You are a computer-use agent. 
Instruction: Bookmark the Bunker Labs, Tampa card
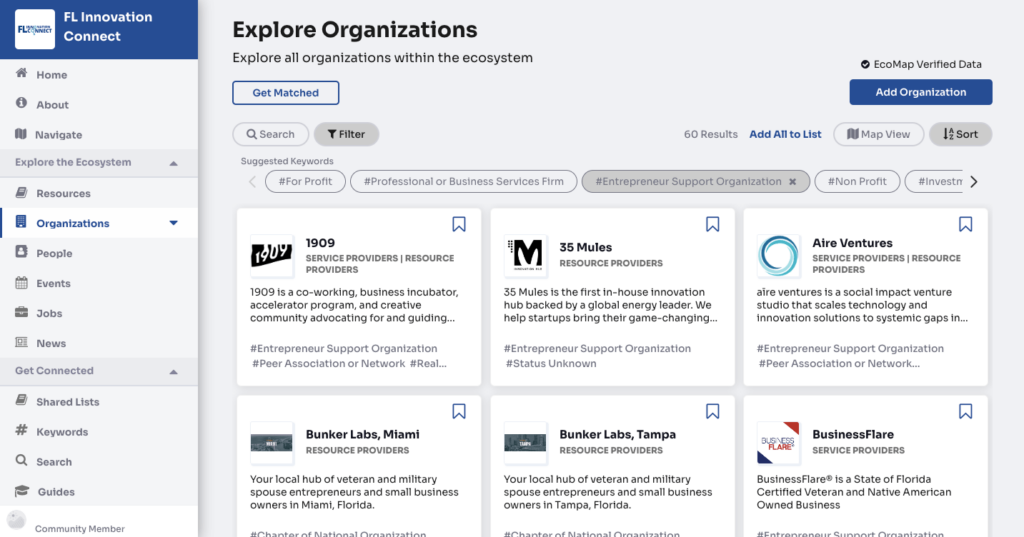tap(712, 411)
